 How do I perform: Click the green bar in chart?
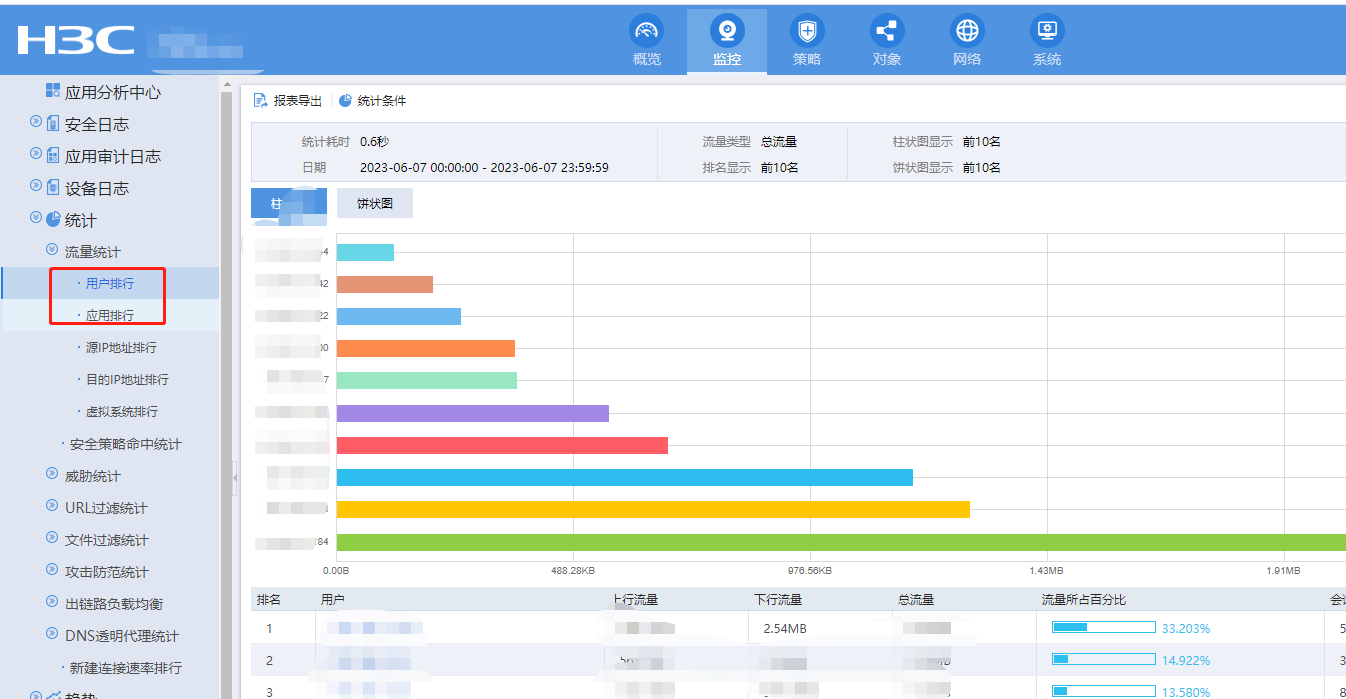[x=840, y=542]
